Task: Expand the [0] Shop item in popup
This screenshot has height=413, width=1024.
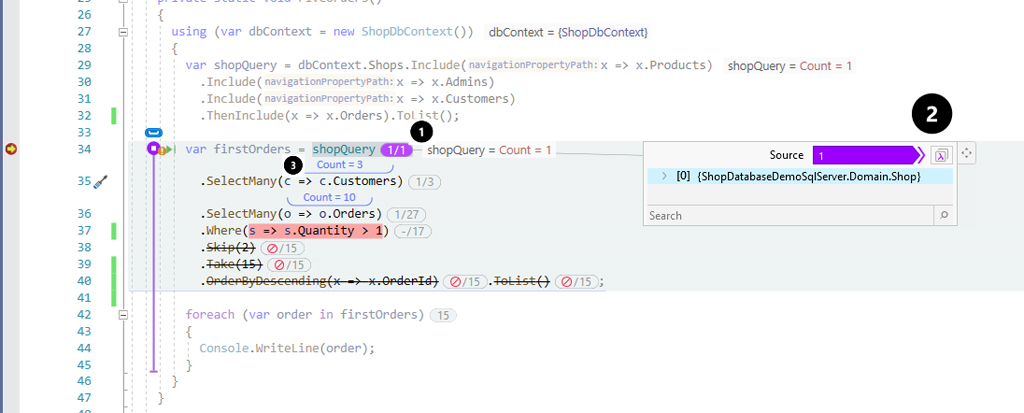Action: (664, 176)
